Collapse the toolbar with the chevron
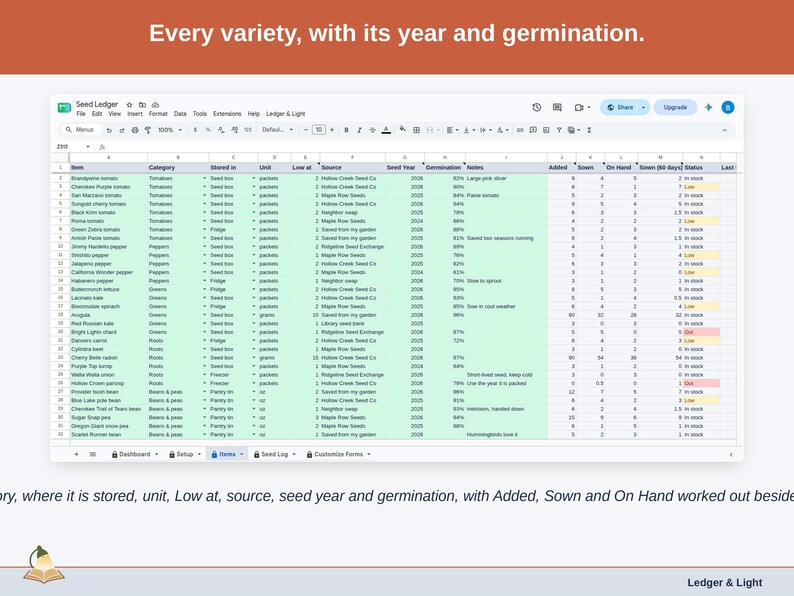The image size is (794, 596). (x=725, y=130)
